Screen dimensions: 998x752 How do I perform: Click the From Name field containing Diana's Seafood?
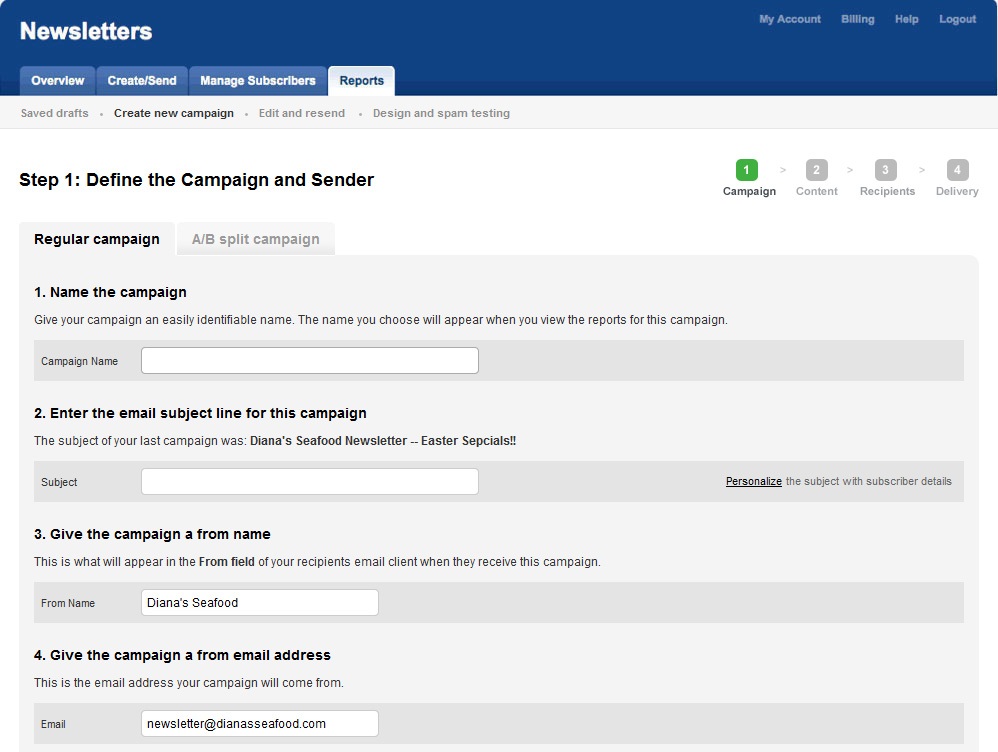(x=260, y=602)
